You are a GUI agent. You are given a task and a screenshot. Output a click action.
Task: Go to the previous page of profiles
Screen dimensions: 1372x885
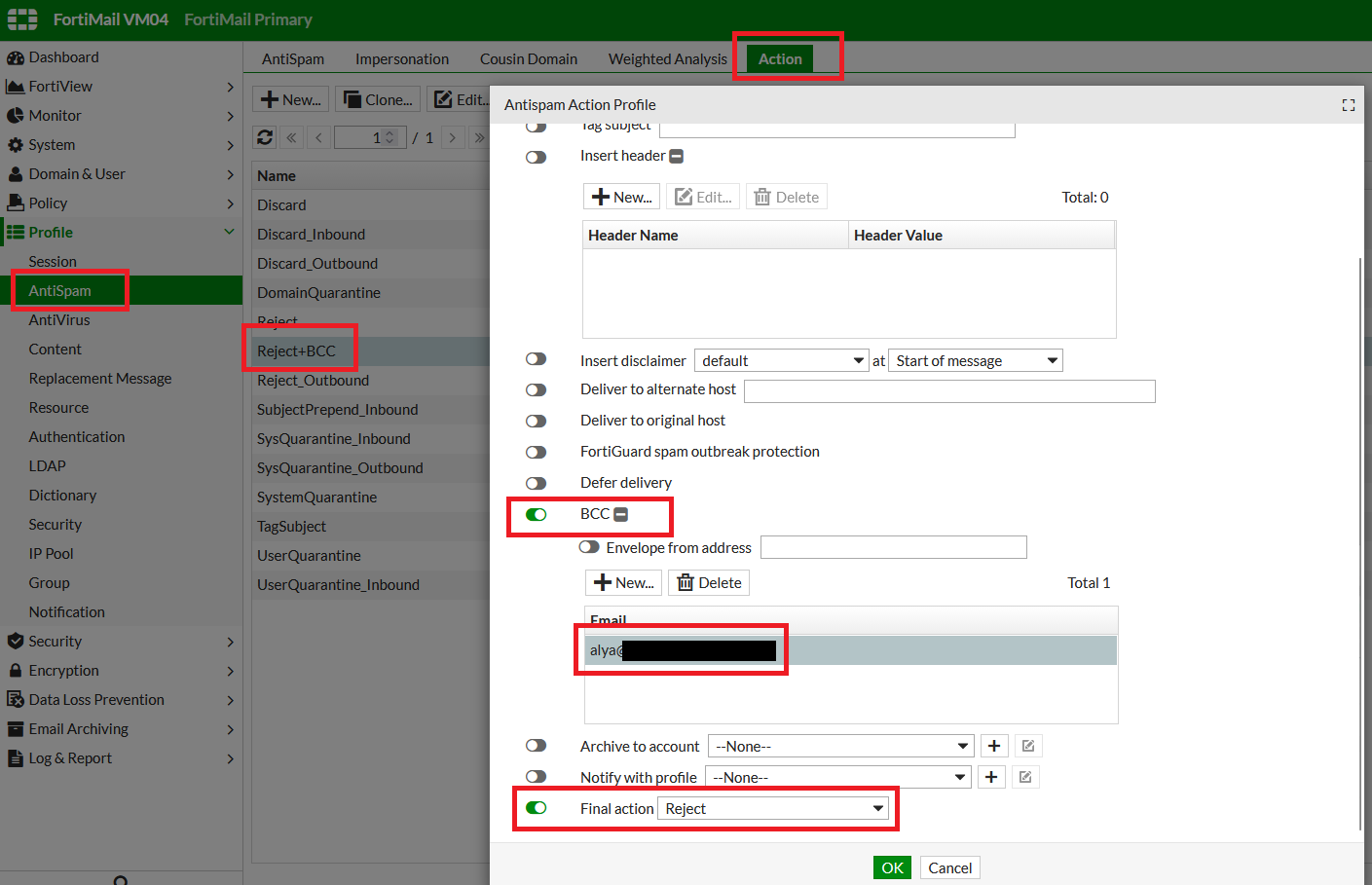coord(319,137)
